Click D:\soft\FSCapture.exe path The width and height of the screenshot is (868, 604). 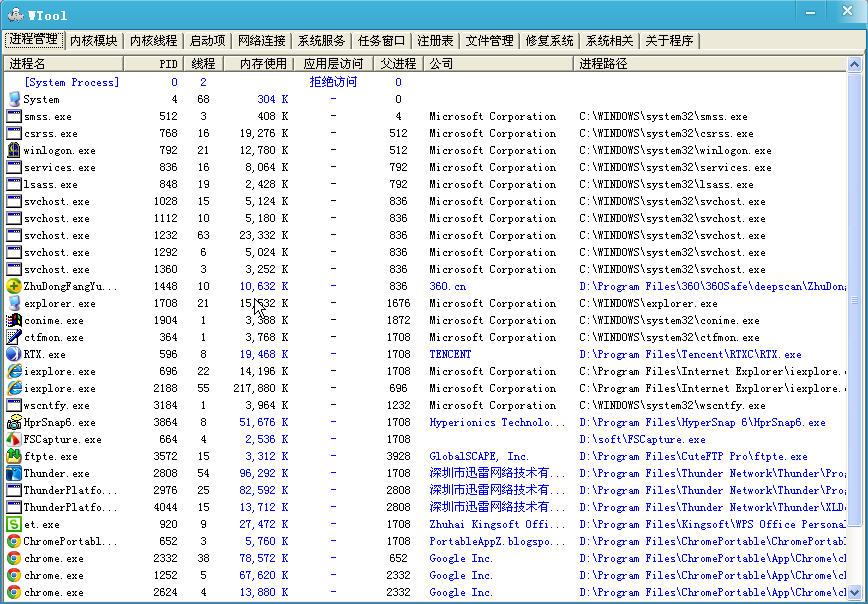pyautogui.click(x=642, y=440)
